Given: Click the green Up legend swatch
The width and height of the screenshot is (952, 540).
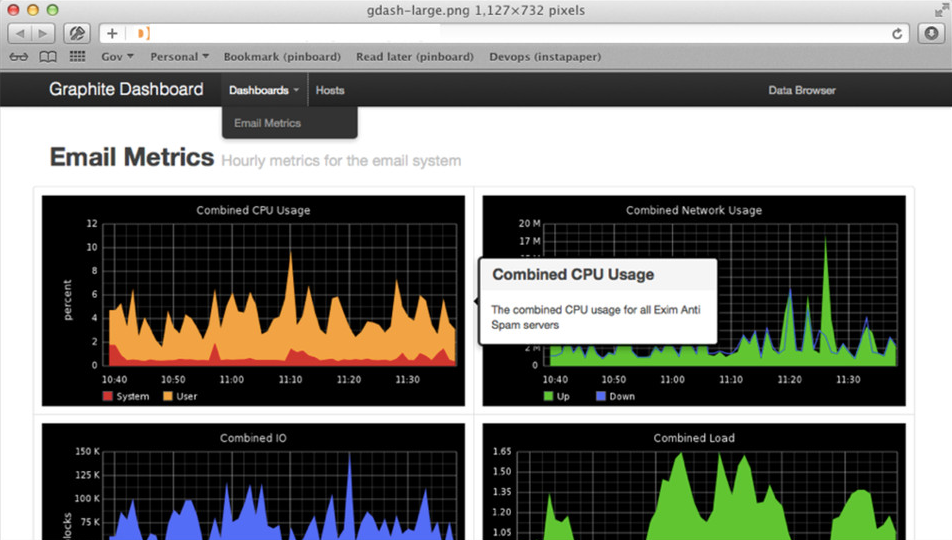Looking at the screenshot, I should pyautogui.click(x=548, y=396).
